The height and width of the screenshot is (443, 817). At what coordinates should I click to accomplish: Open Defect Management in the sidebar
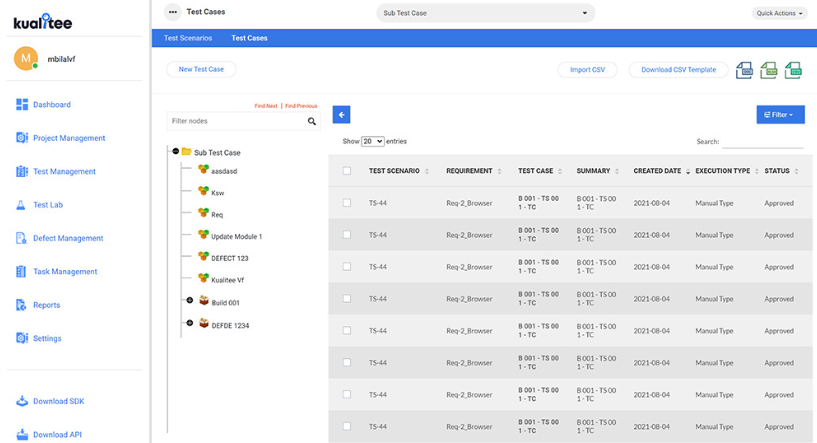tap(68, 238)
